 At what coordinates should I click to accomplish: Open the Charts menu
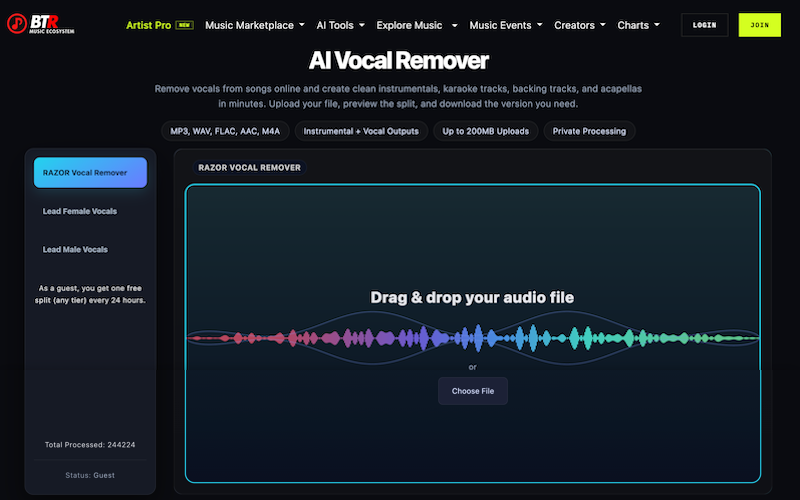tap(633, 25)
